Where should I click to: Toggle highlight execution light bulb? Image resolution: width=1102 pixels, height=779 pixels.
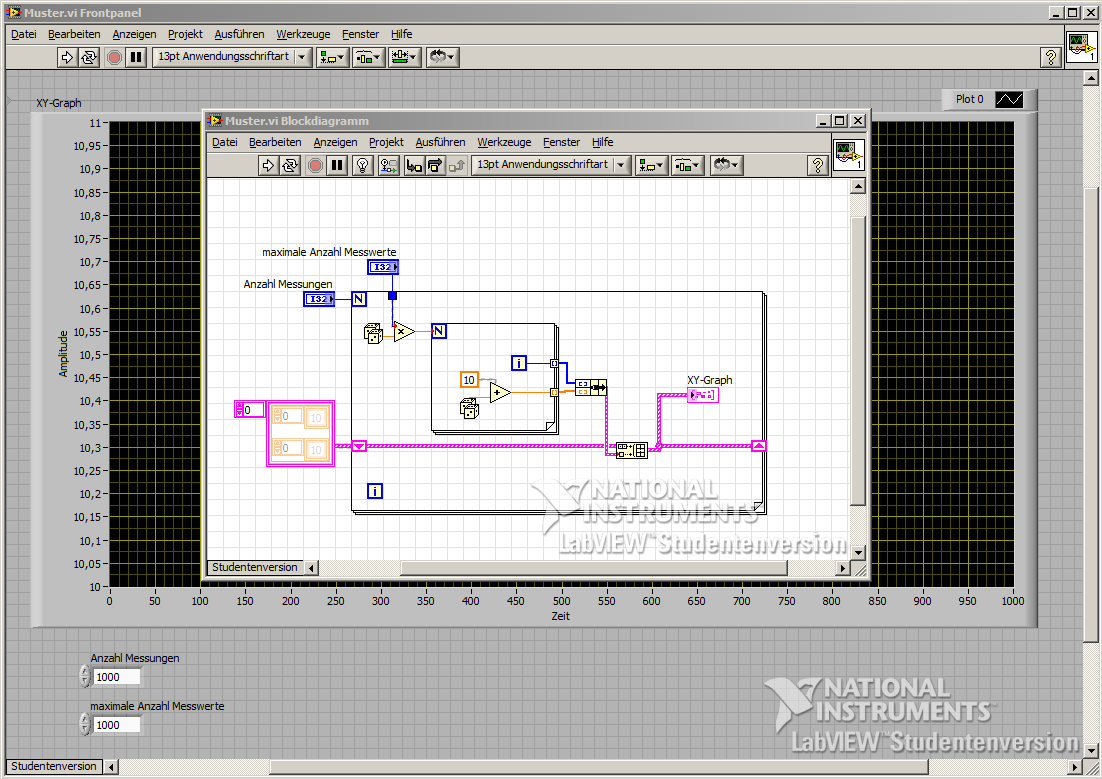point(363,165)
